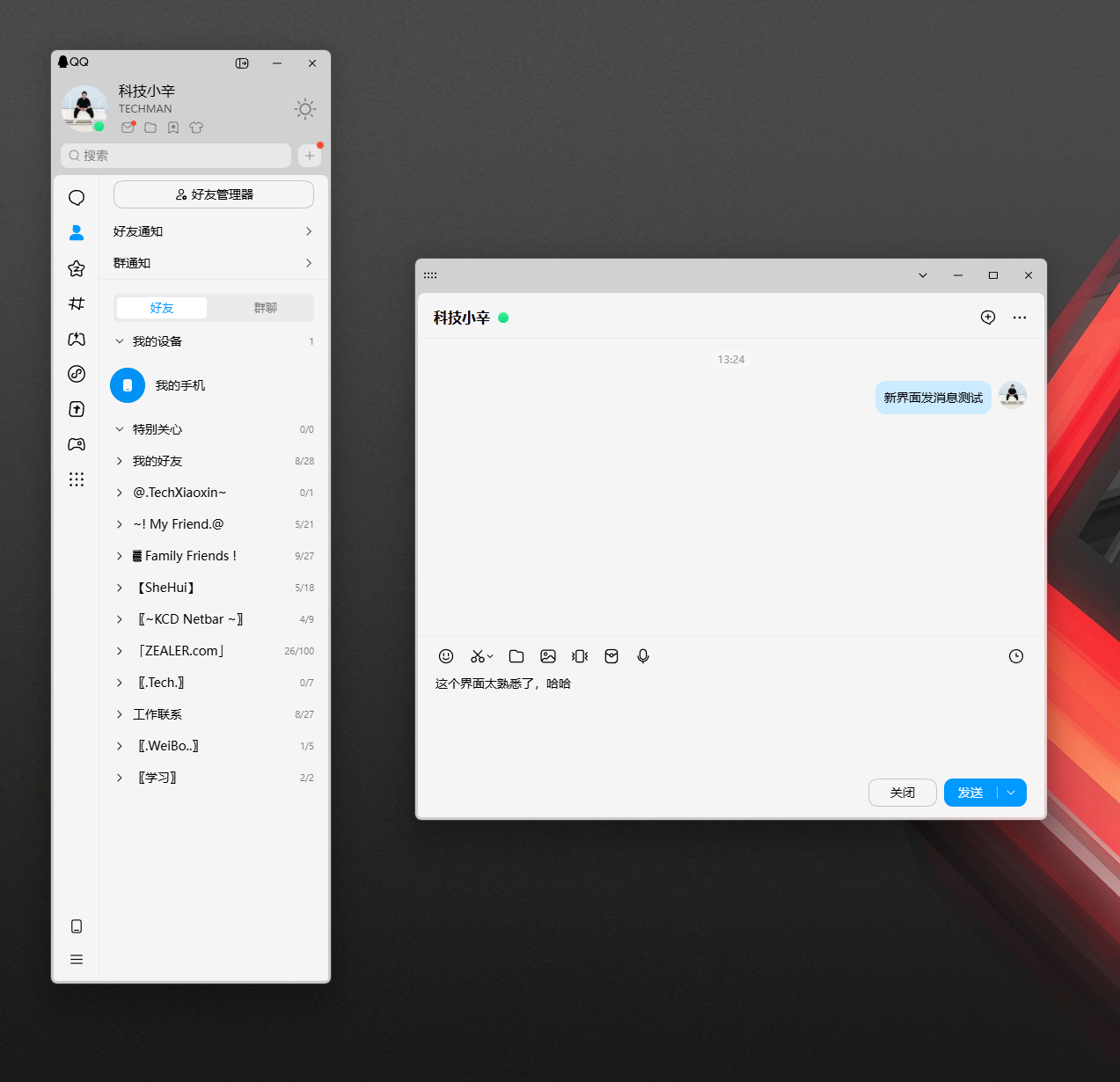Open the Qzone star icon in sidebar
The width and height of the screenshot is (1120, 1082).
[x=77, y=268]
